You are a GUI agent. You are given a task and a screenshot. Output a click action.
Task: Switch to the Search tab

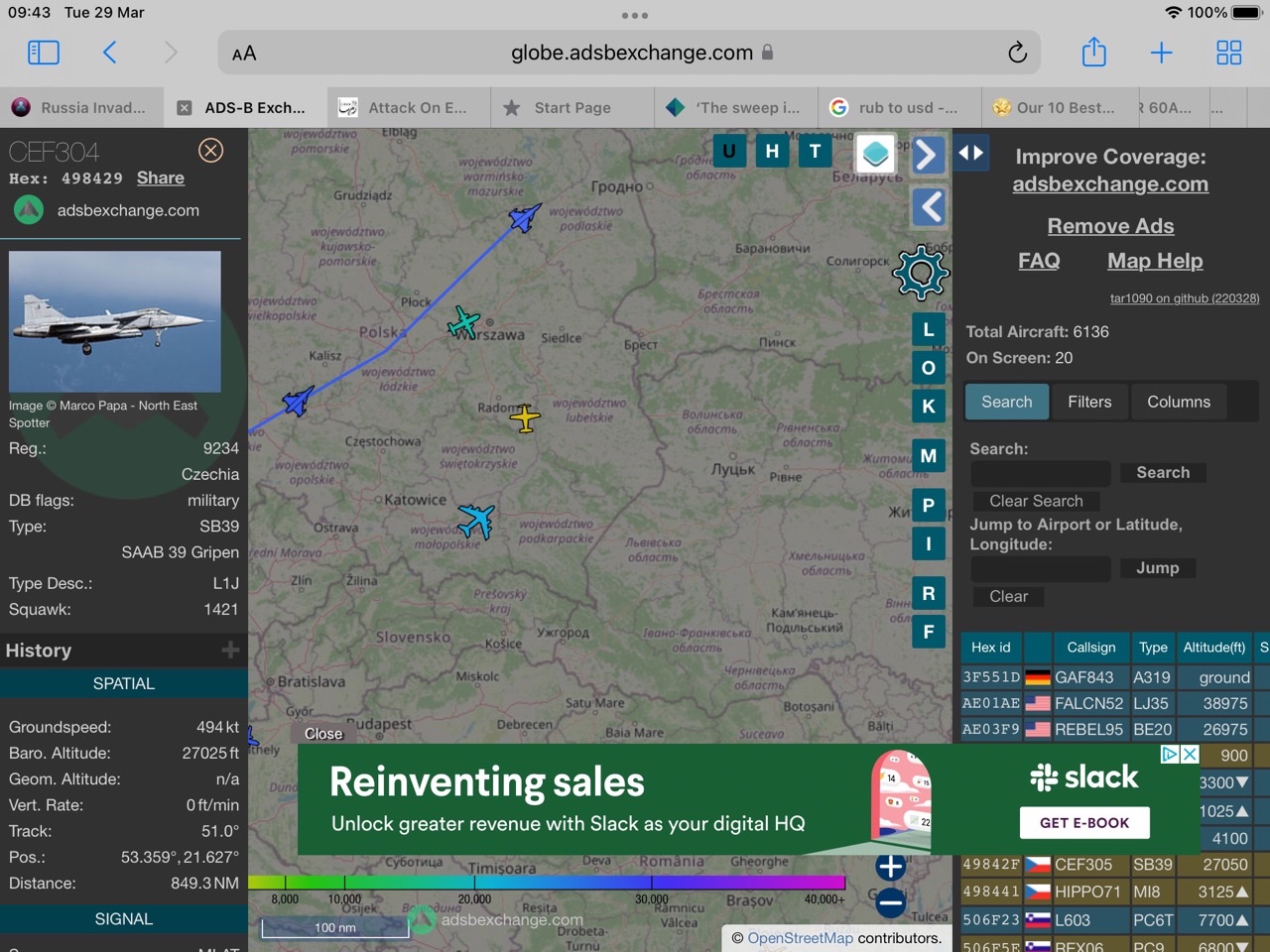click(x=1007, y=402)
